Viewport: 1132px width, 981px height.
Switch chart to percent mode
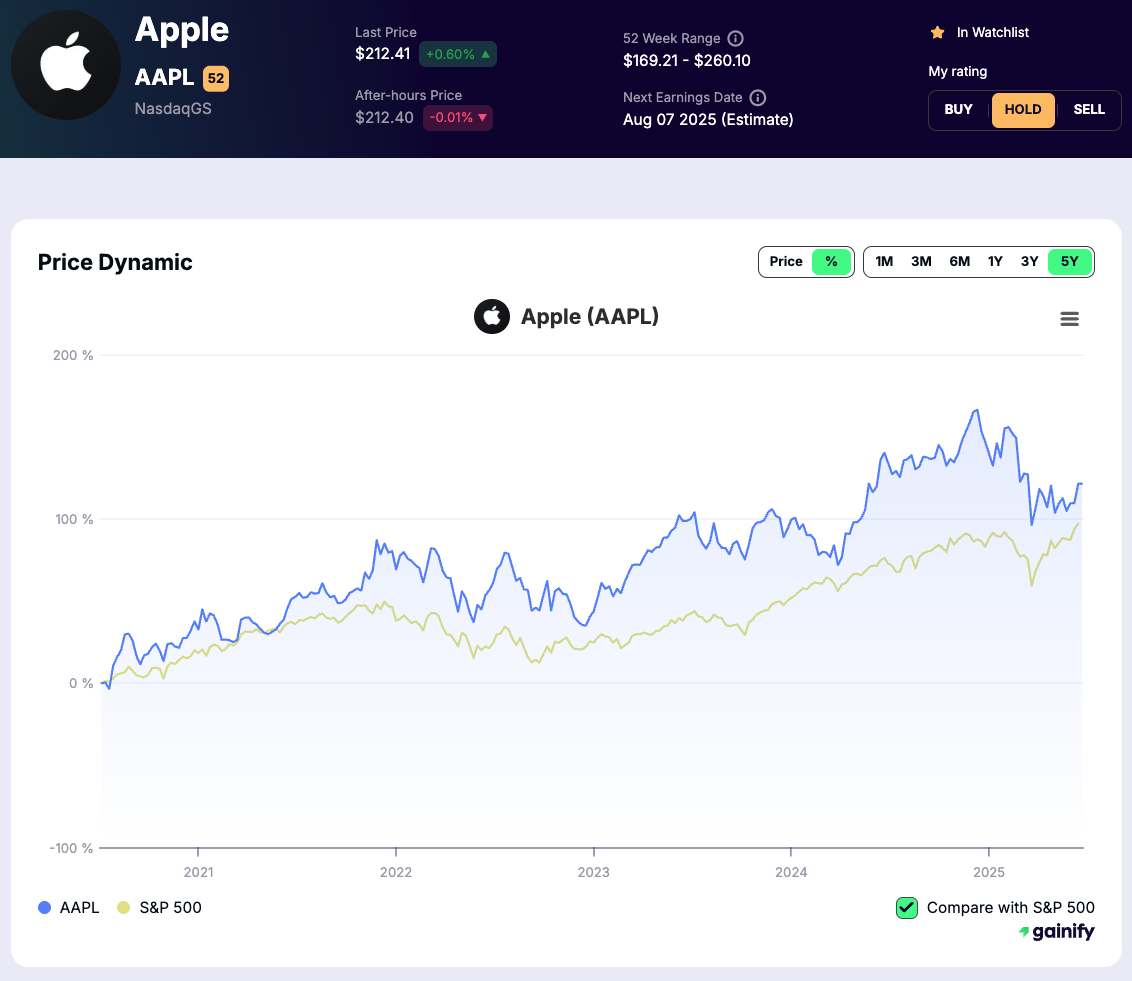[832, 261]
